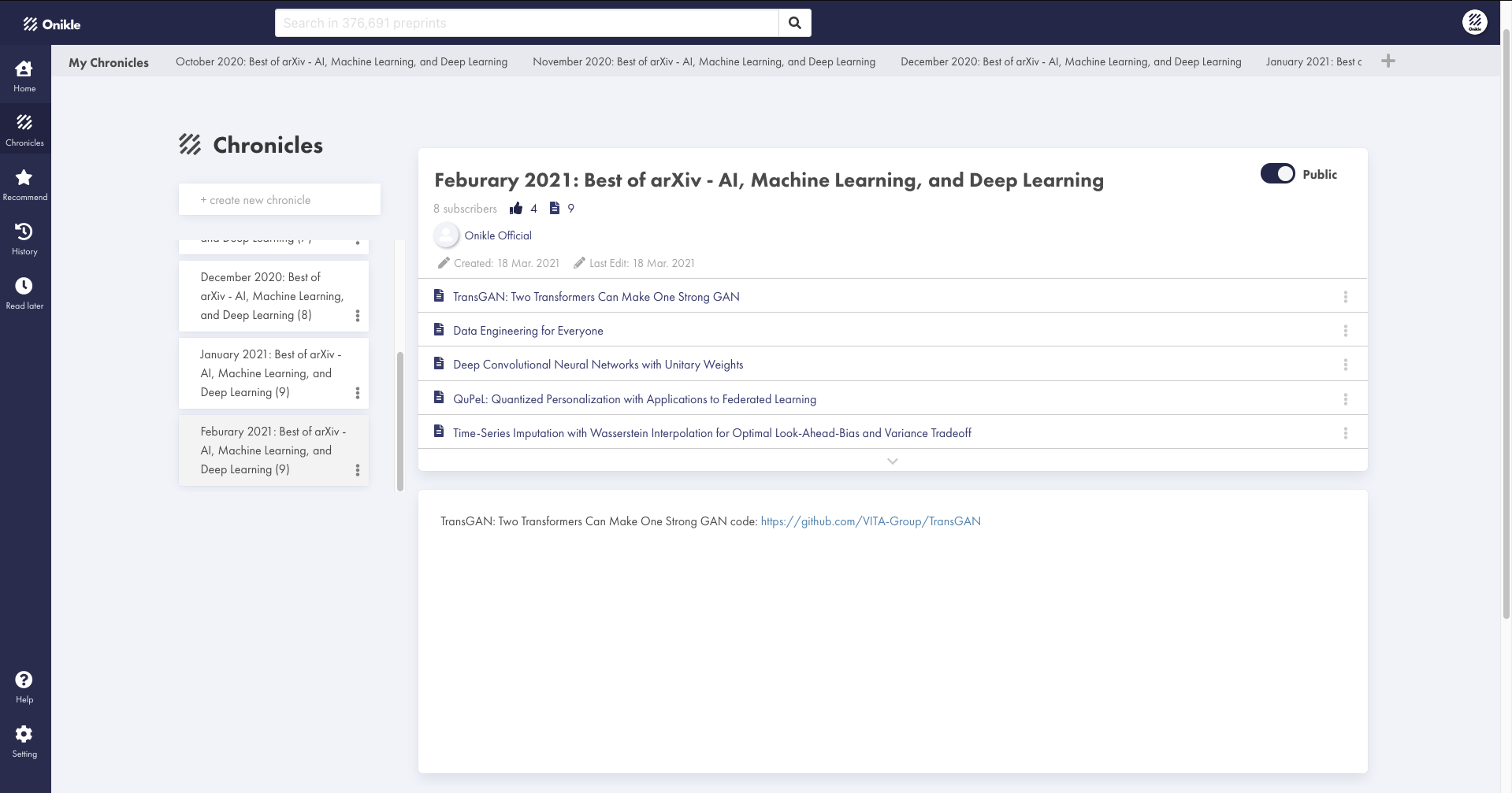Viewport: 1512px width, 793px height.
Task: Open options menu for Data Engineering paper
Action: [1345, 331]
